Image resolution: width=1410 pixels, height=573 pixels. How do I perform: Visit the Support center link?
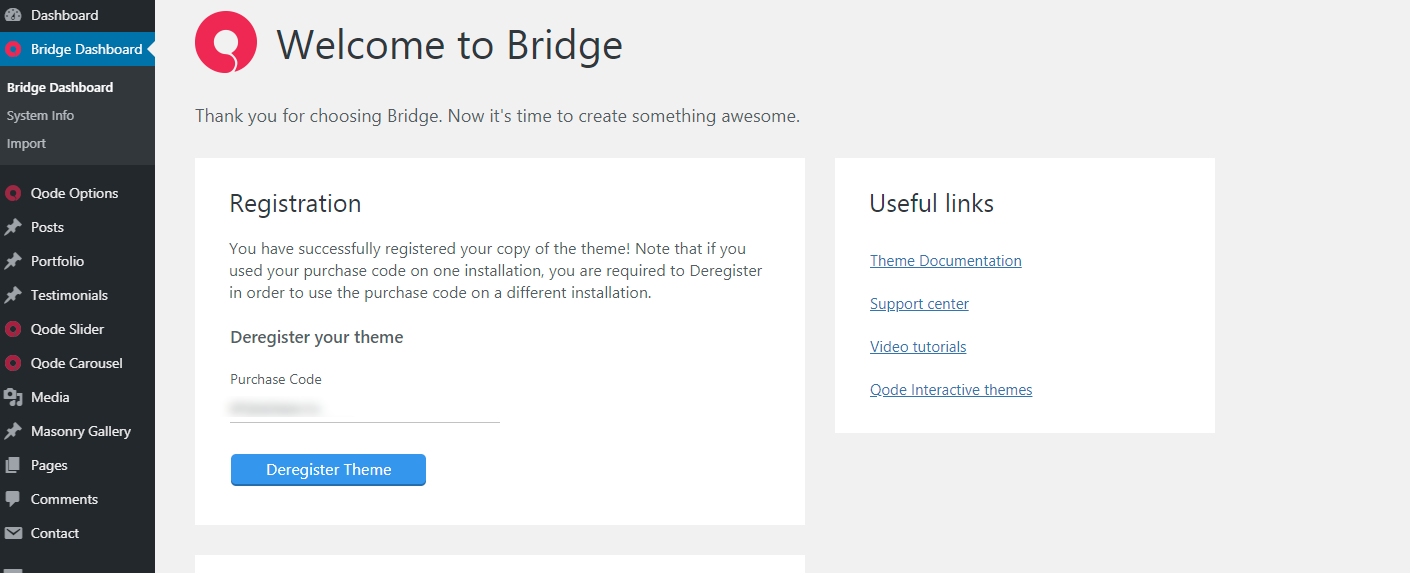point(919,304)
